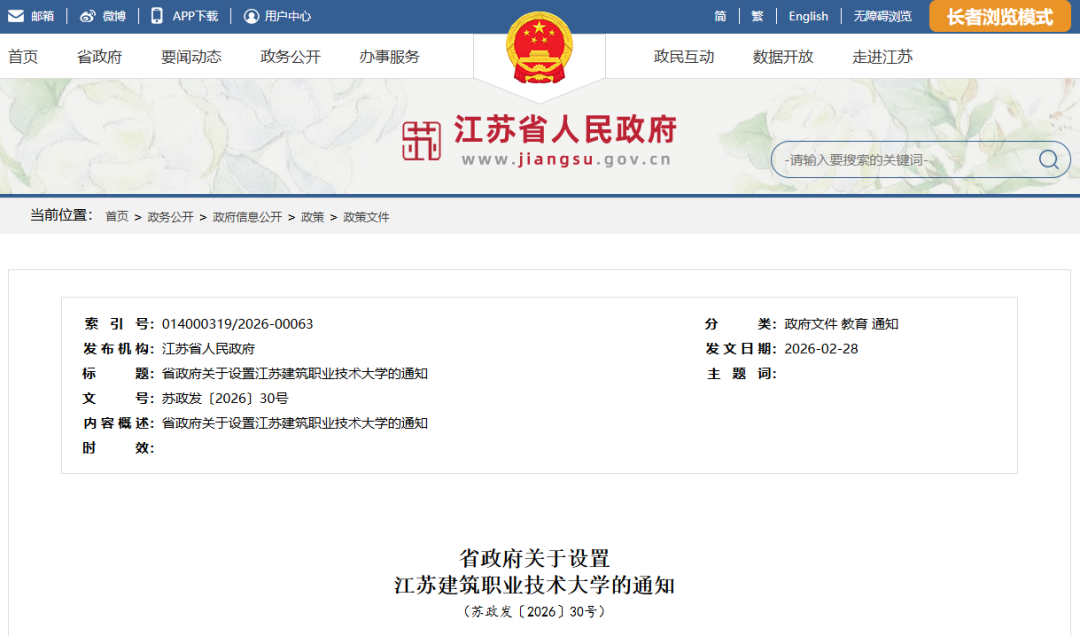1080x636 pixels.
Task: Go to 办事服务 menu item
Action: coord(389,57)
